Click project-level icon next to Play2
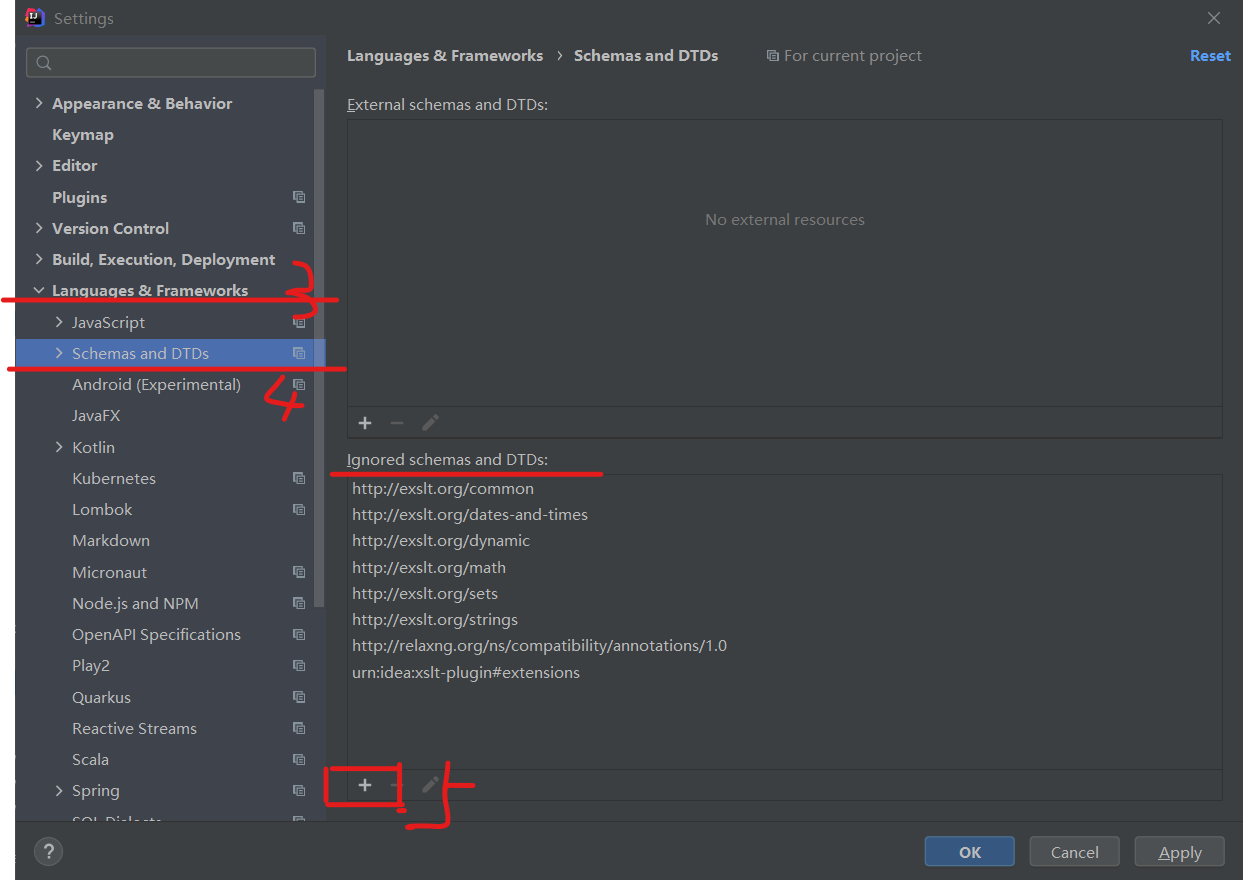The height and width of the screenshot is (880, 1243). (298, 665)
